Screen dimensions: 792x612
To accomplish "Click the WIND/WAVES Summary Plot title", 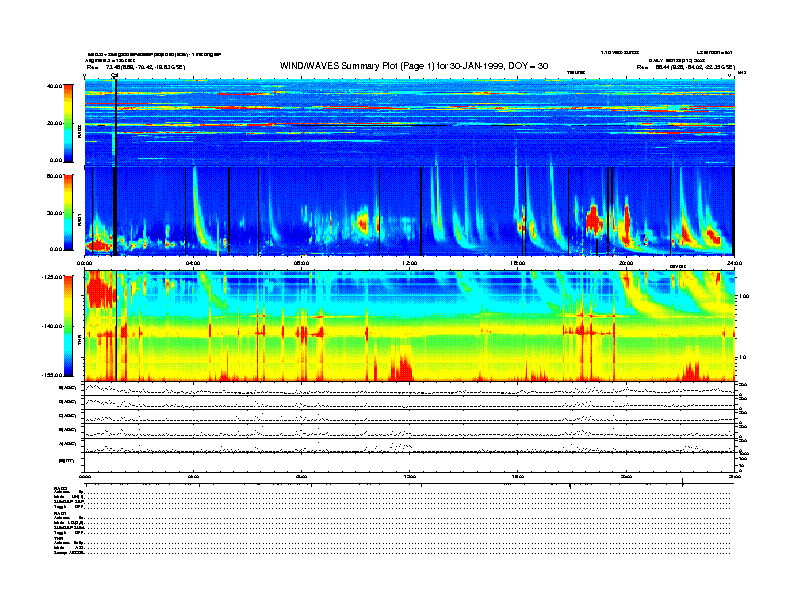I will [414, 66].
